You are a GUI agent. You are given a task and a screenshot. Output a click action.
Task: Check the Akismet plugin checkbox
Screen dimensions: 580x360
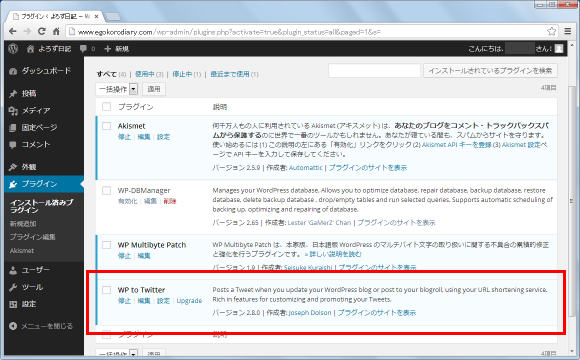(x=107, y=126)
